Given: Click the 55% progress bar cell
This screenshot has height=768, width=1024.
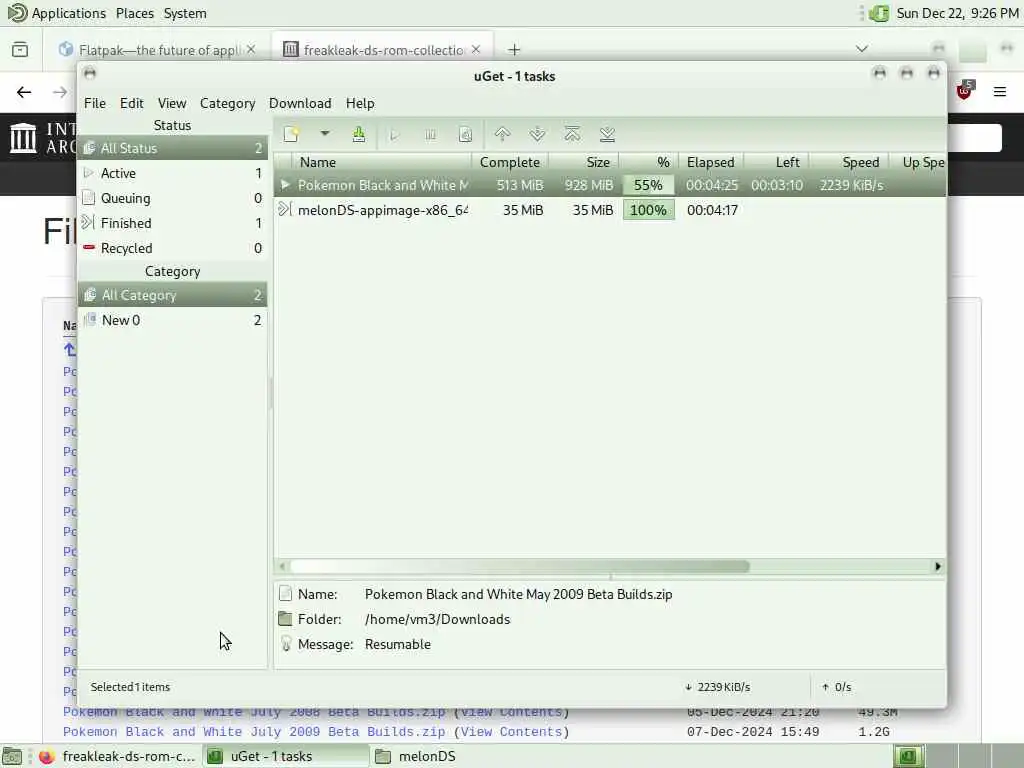Looking at the screenshot, I should (648, 185).
